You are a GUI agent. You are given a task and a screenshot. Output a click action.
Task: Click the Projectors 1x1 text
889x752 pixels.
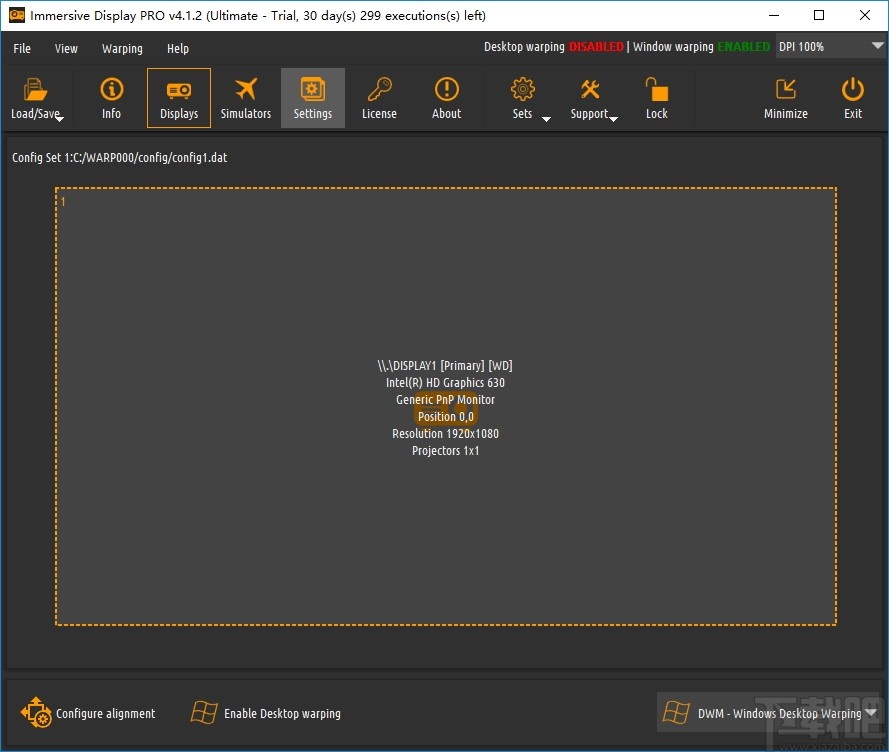click(x=446, y=451)
